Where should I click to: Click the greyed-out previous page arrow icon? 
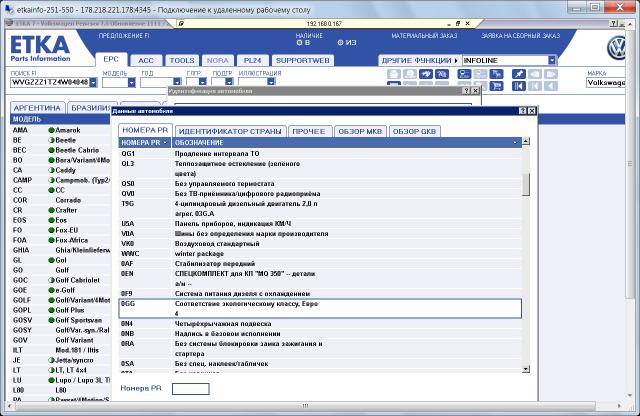point(535,86)
